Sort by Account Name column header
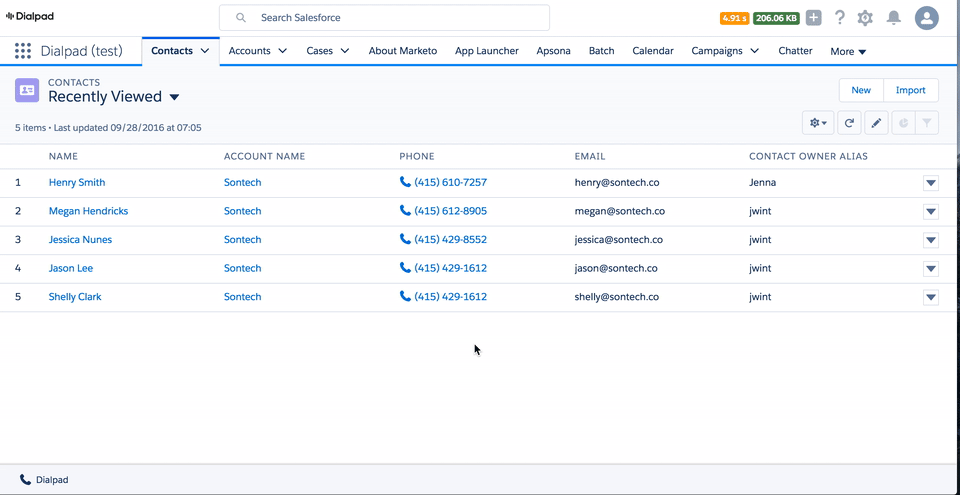The width and height of the screenshot is (960, 495). pos(264,156)
